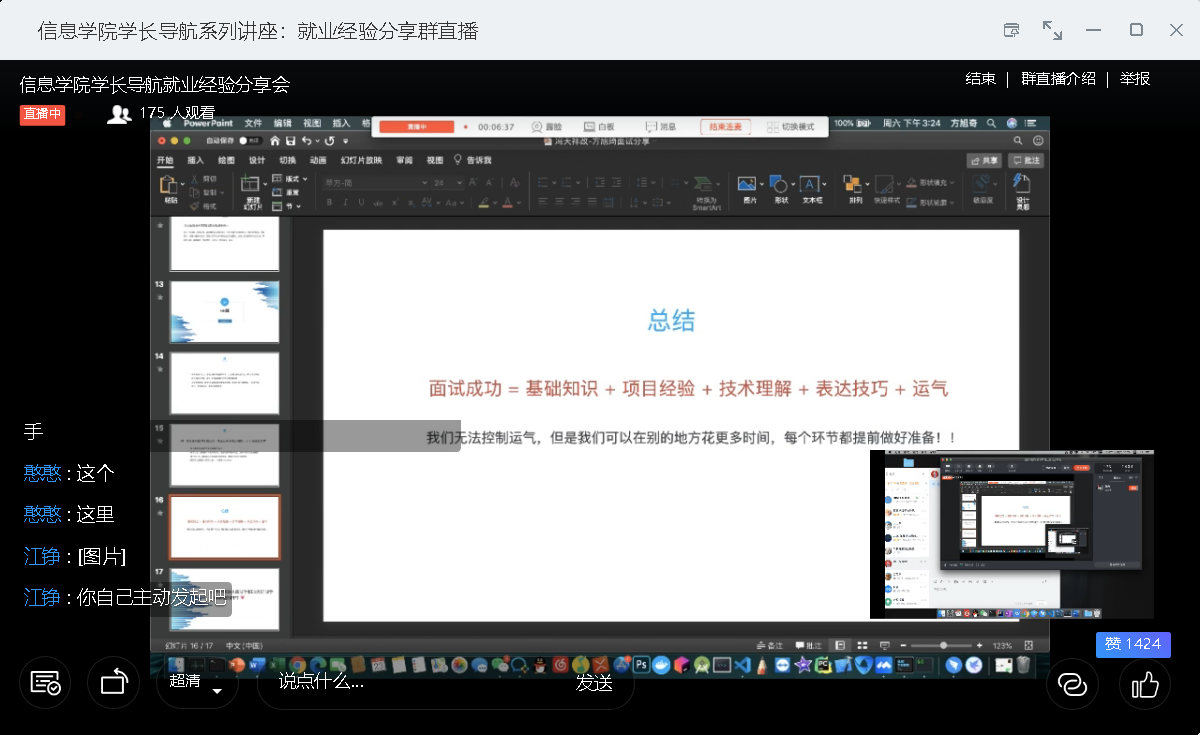Open the checklist note icon at bottom left
This screenshot has width=1200, height=735.
[45, 683]
